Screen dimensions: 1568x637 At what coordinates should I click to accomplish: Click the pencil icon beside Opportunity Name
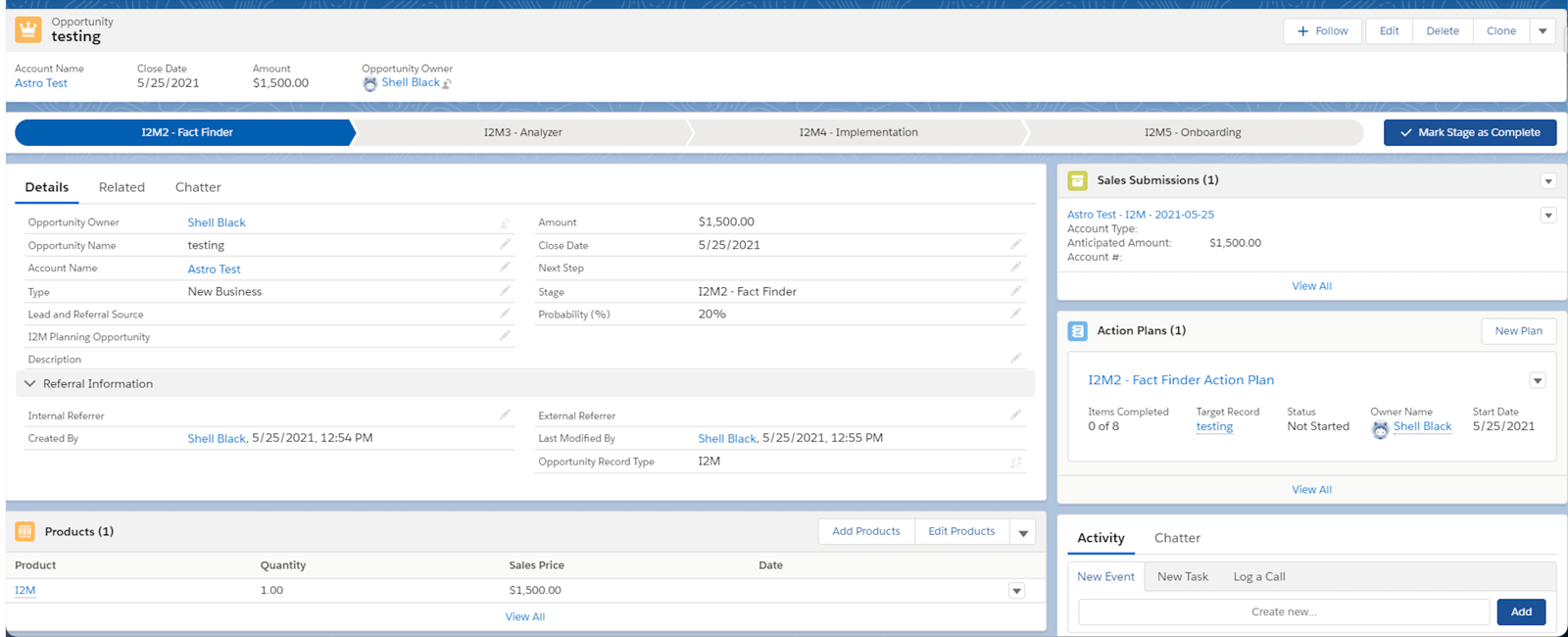[x=505, y=244]
